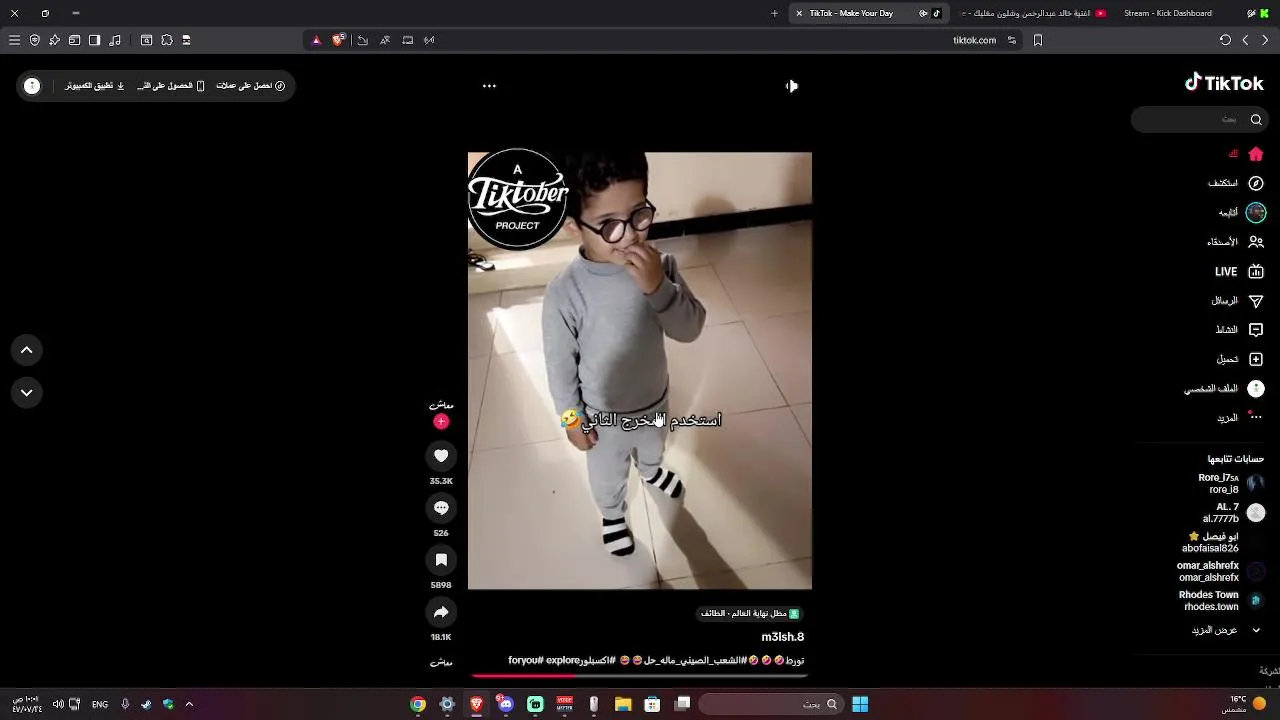Click the search magnifier icon in TikTok
Image resolution: width=1280 pixels, height=720 pixels.
pos(1256,119)
